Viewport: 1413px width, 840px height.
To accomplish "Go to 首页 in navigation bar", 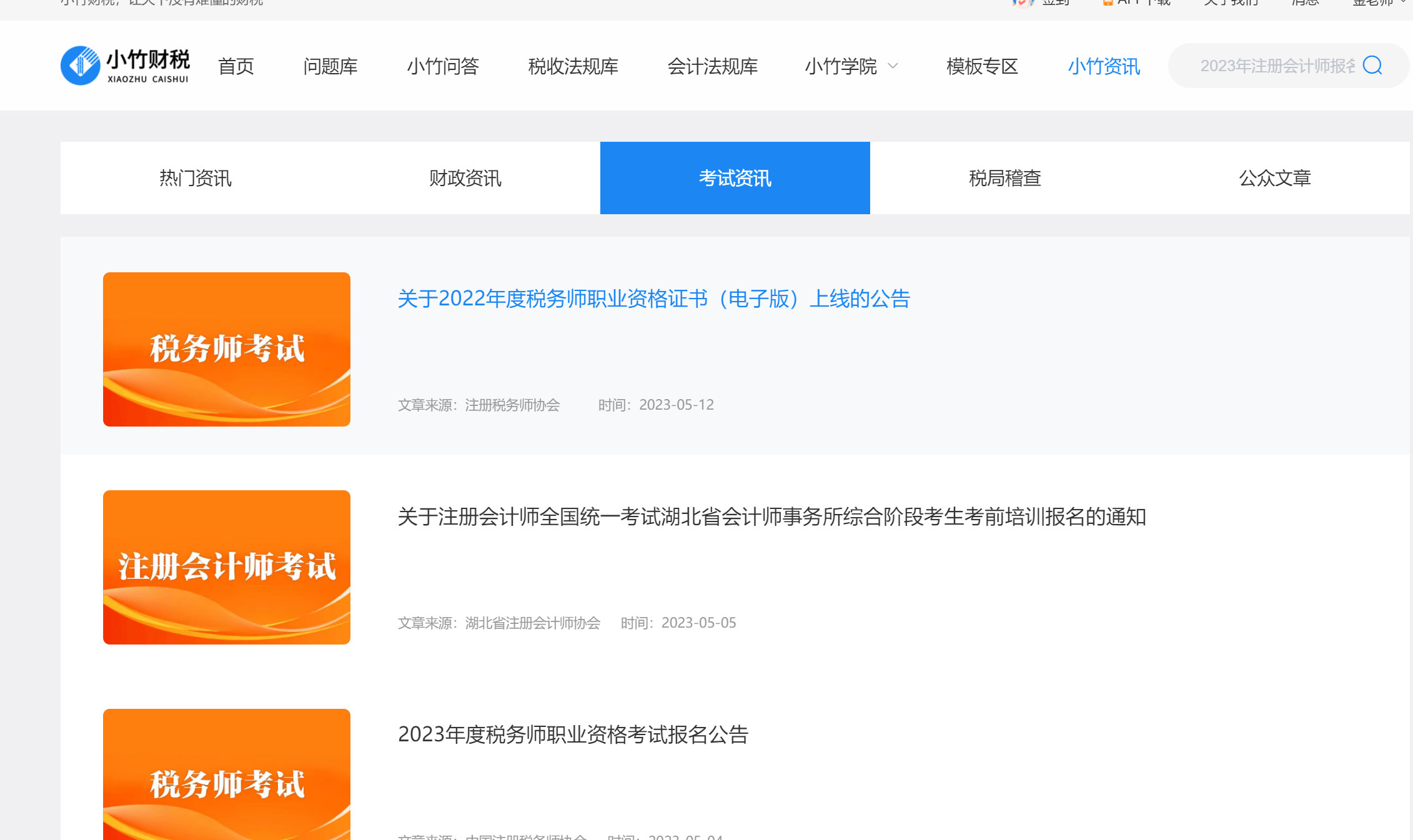I will [x=235, y=66].
